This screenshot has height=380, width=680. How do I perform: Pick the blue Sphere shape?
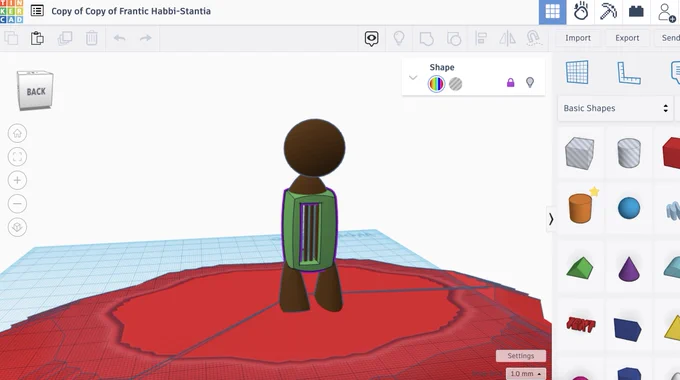click(x=629, y=208)
